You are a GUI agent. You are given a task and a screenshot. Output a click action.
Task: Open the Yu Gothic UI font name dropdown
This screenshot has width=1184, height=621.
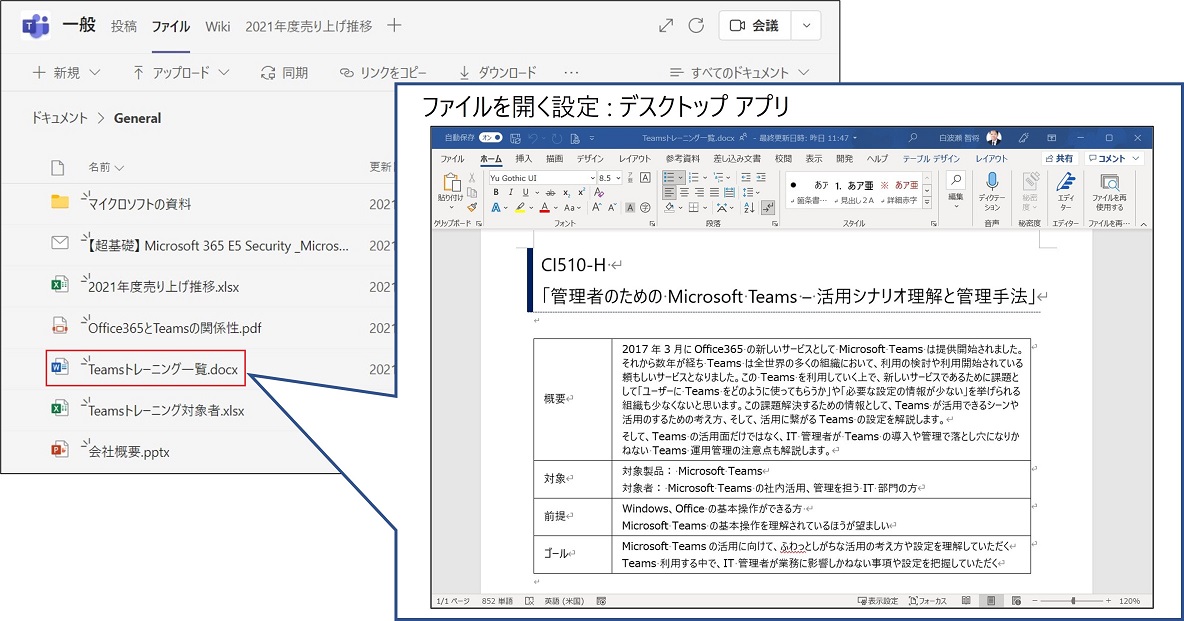click(593, 178)
